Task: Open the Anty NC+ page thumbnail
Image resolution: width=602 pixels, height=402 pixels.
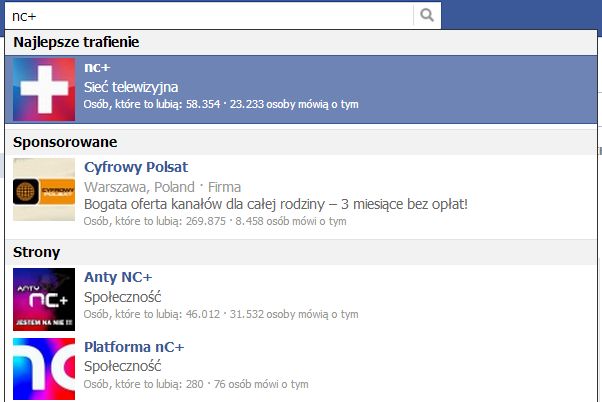Action: [44, 299]
